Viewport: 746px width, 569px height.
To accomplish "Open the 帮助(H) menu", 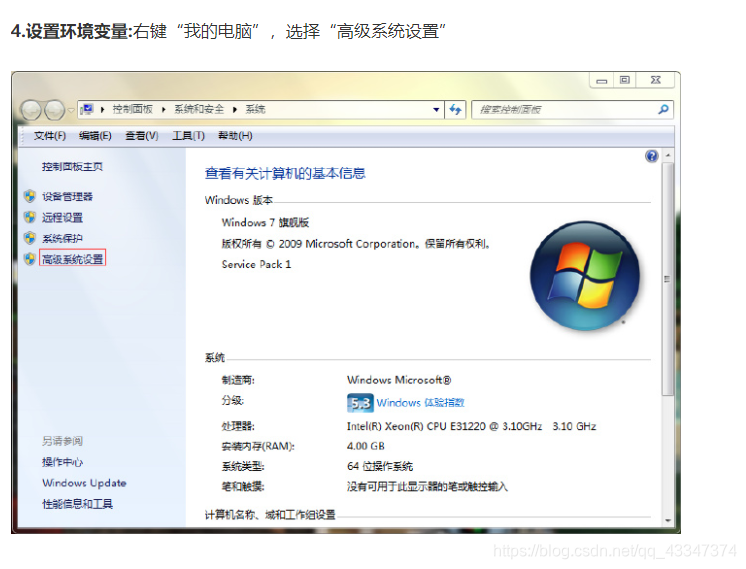I will pyautogui.click(x=235, y=136).
